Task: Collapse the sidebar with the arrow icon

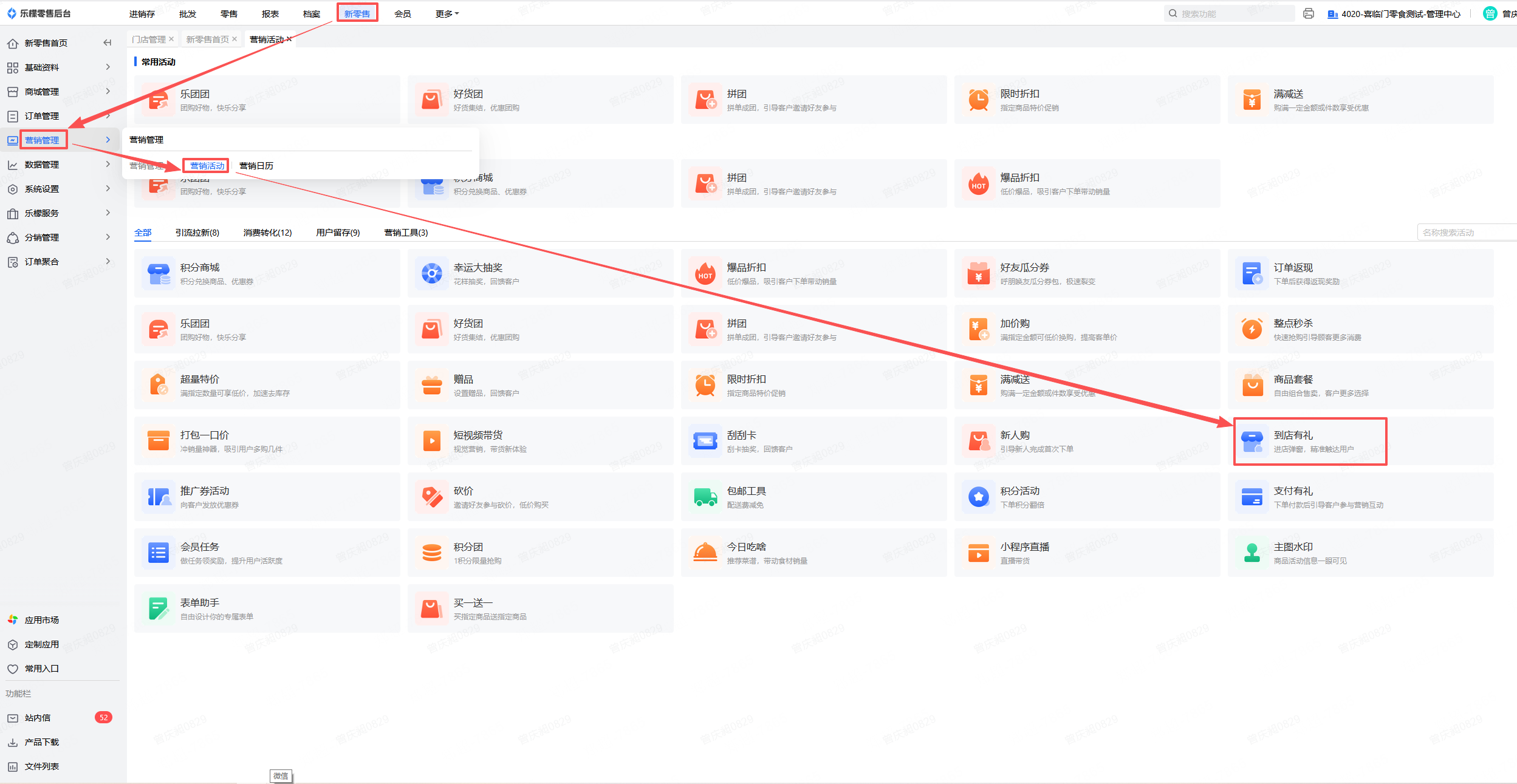Action: pyautogui.click(x=108, y=43)
